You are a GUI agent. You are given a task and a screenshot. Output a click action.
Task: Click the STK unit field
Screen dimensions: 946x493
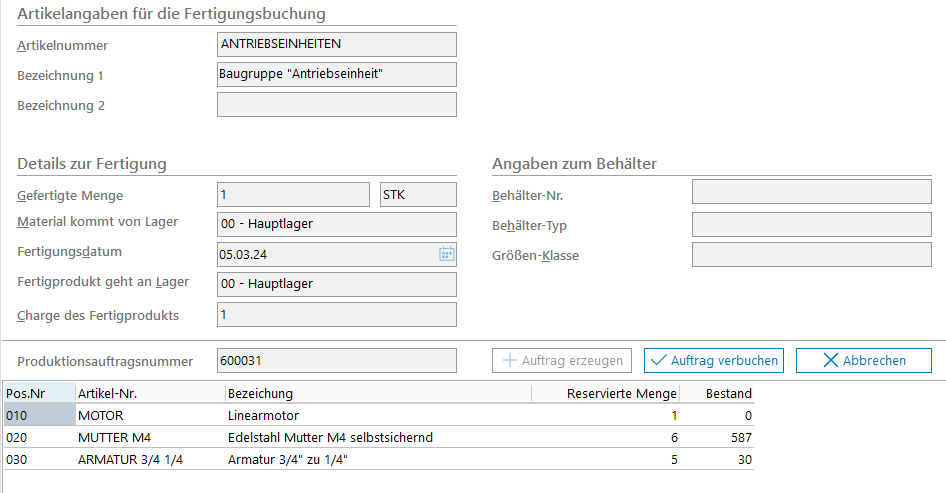pos(418,195)
